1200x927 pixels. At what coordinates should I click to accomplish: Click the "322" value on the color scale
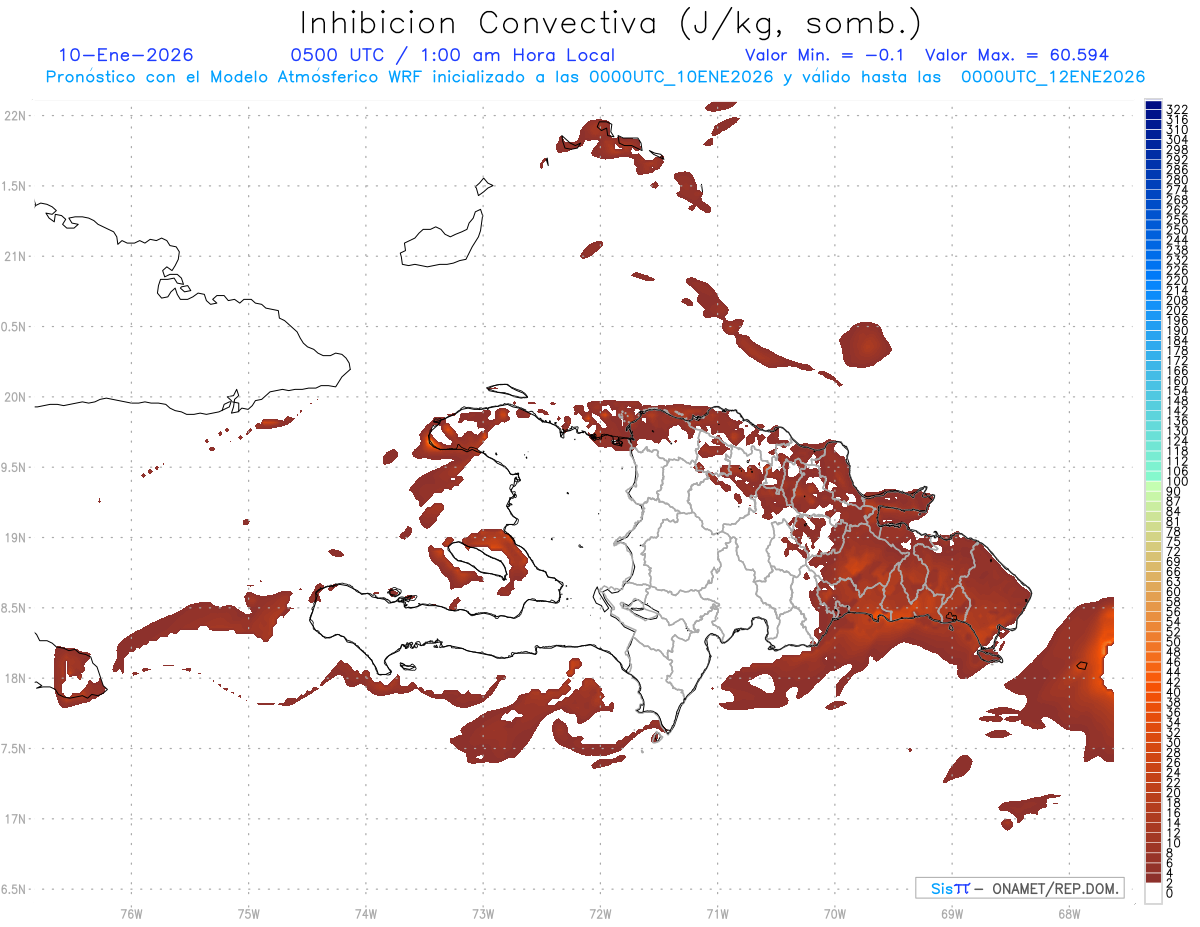coord(1177,107)
